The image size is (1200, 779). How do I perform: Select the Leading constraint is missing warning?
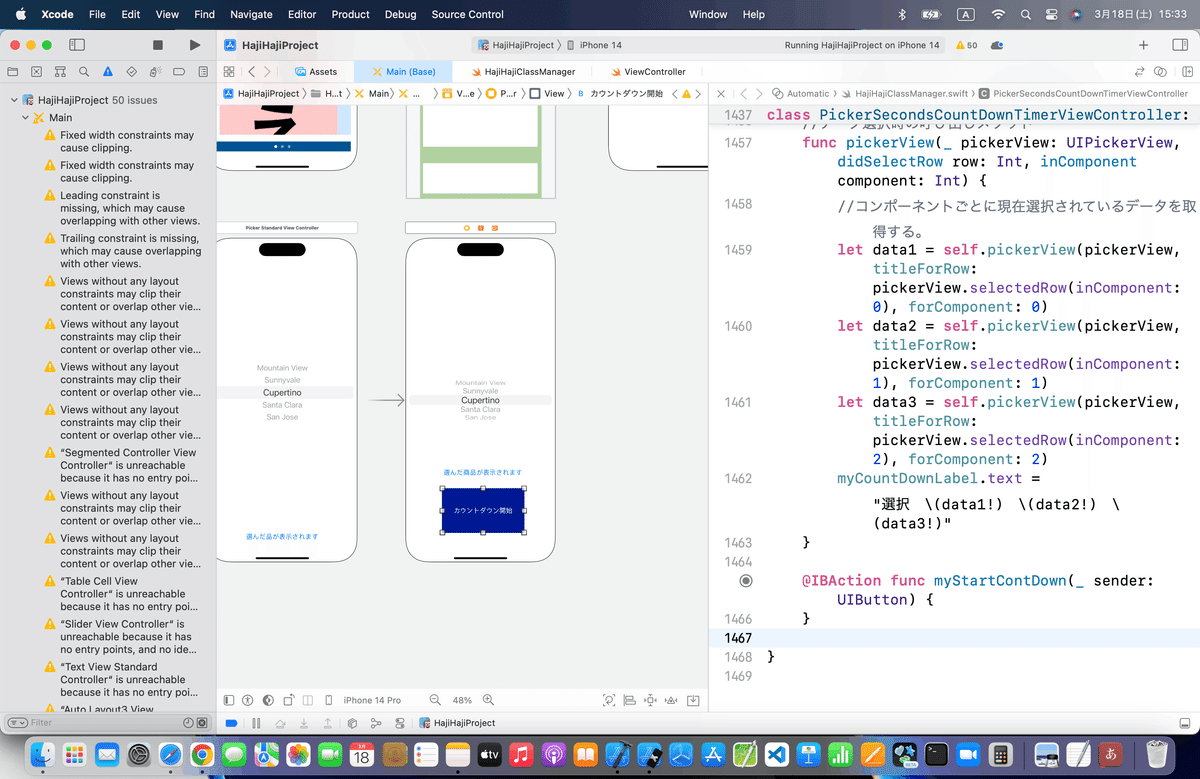(x=122, y=208)
